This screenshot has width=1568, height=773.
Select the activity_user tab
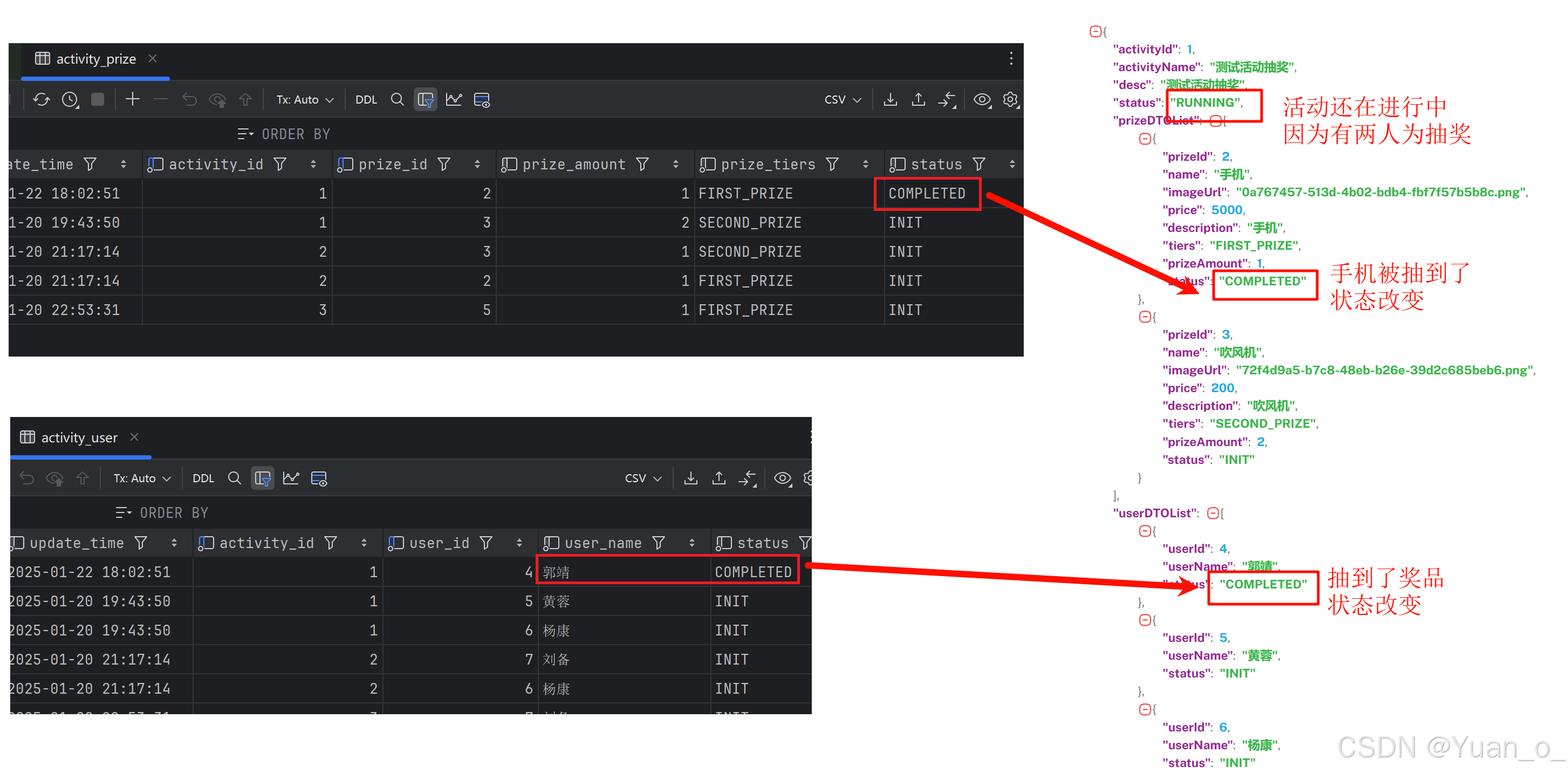(79, 437)
